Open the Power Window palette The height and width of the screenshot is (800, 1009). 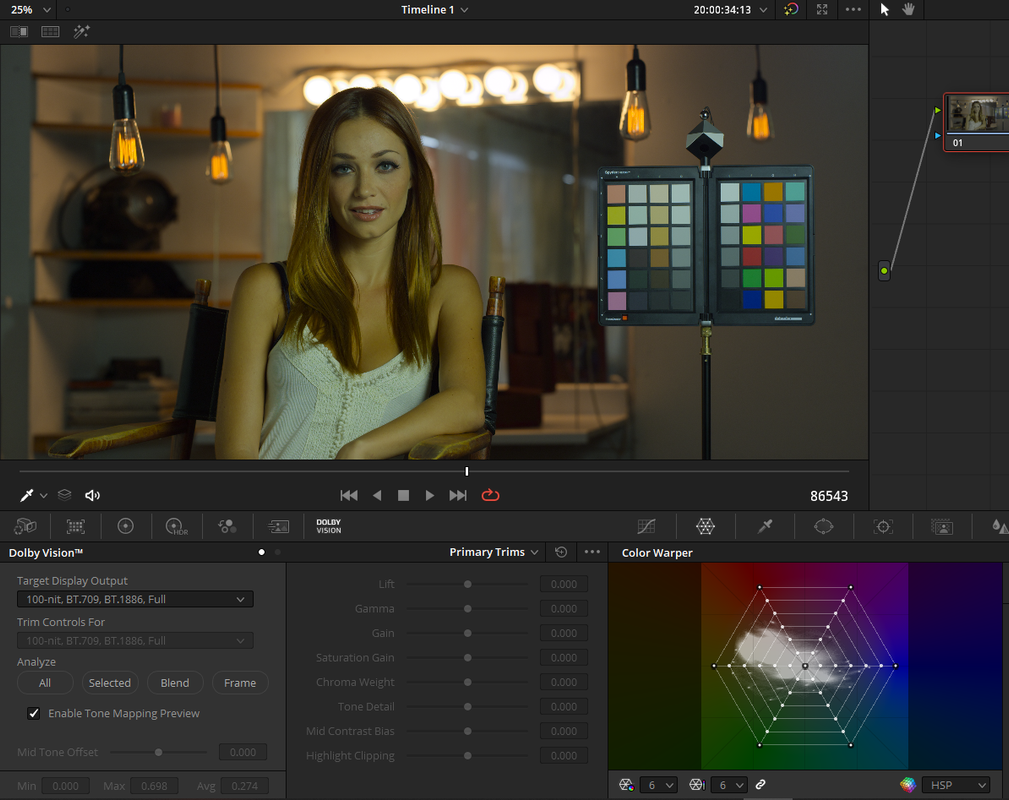[x=824, y=526]
